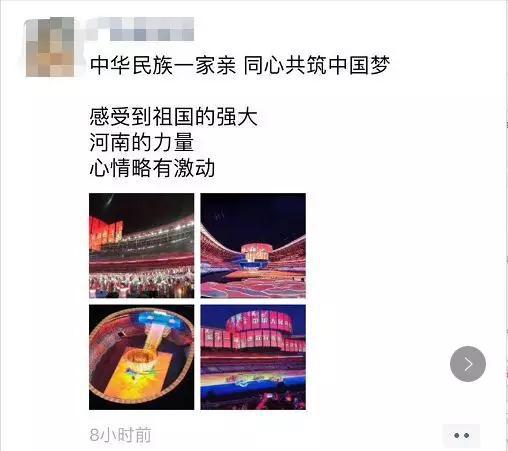This screenshot has width=508, height=451.
Task: Select the phrase 同心共筑中国梦
Action: (317, 65)
